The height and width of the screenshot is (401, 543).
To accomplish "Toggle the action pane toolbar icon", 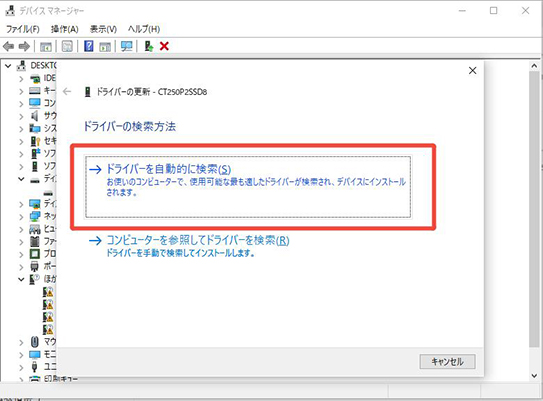I will (x=105, y=46).
